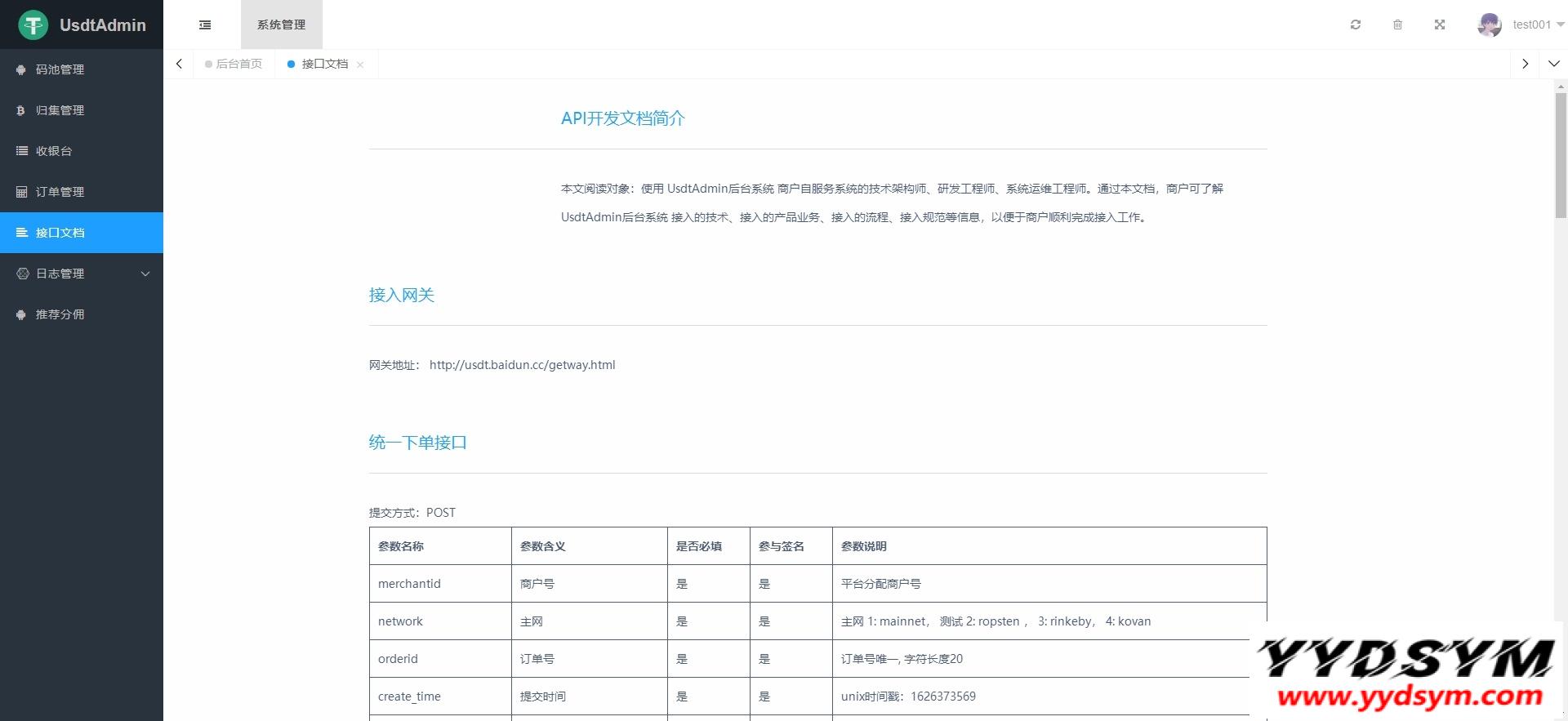Click the test001 user avatar

click(x=1489, y=24)
